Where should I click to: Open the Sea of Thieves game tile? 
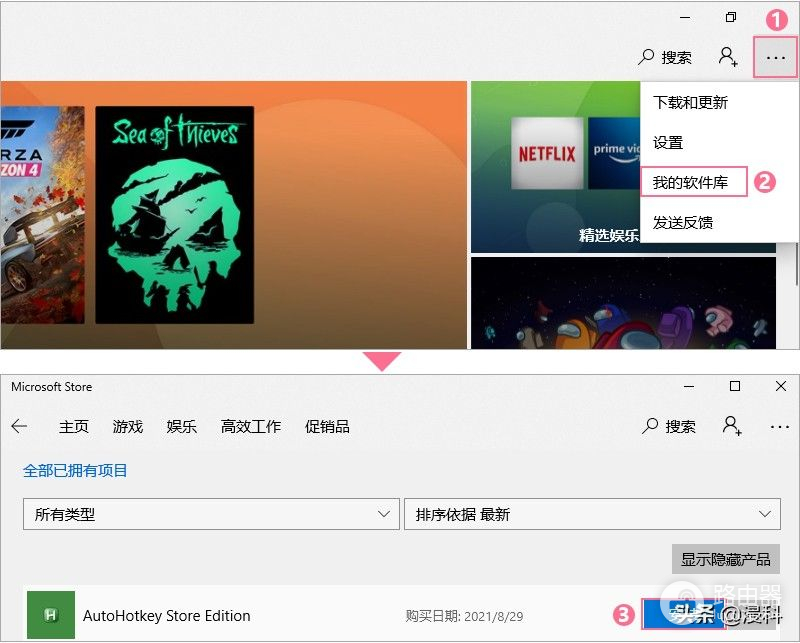[x=174, y=215]
